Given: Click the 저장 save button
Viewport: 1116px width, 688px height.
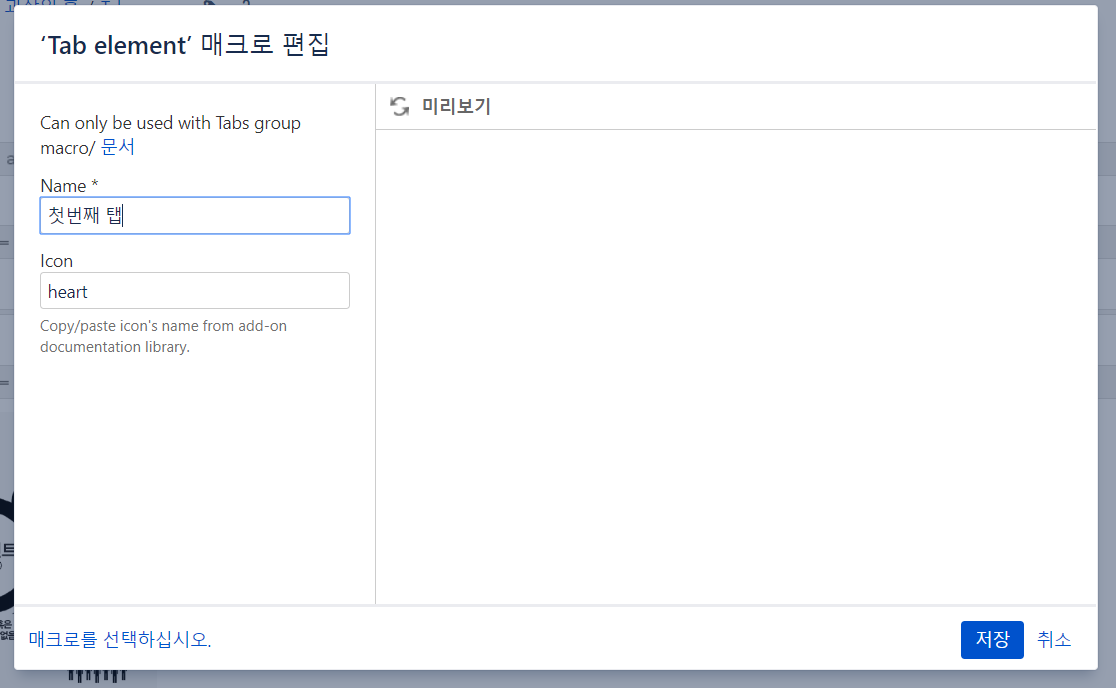Looking at the screenshot, I should point(991,640).
